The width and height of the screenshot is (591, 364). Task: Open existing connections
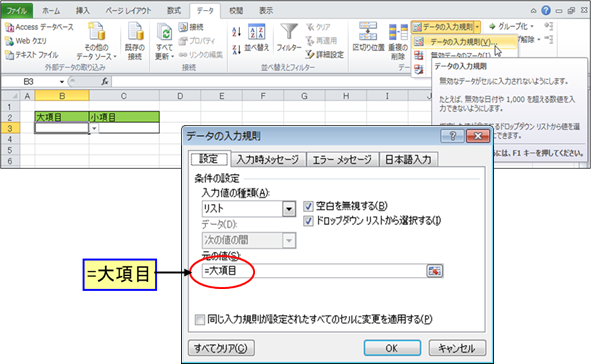point(135,41)
